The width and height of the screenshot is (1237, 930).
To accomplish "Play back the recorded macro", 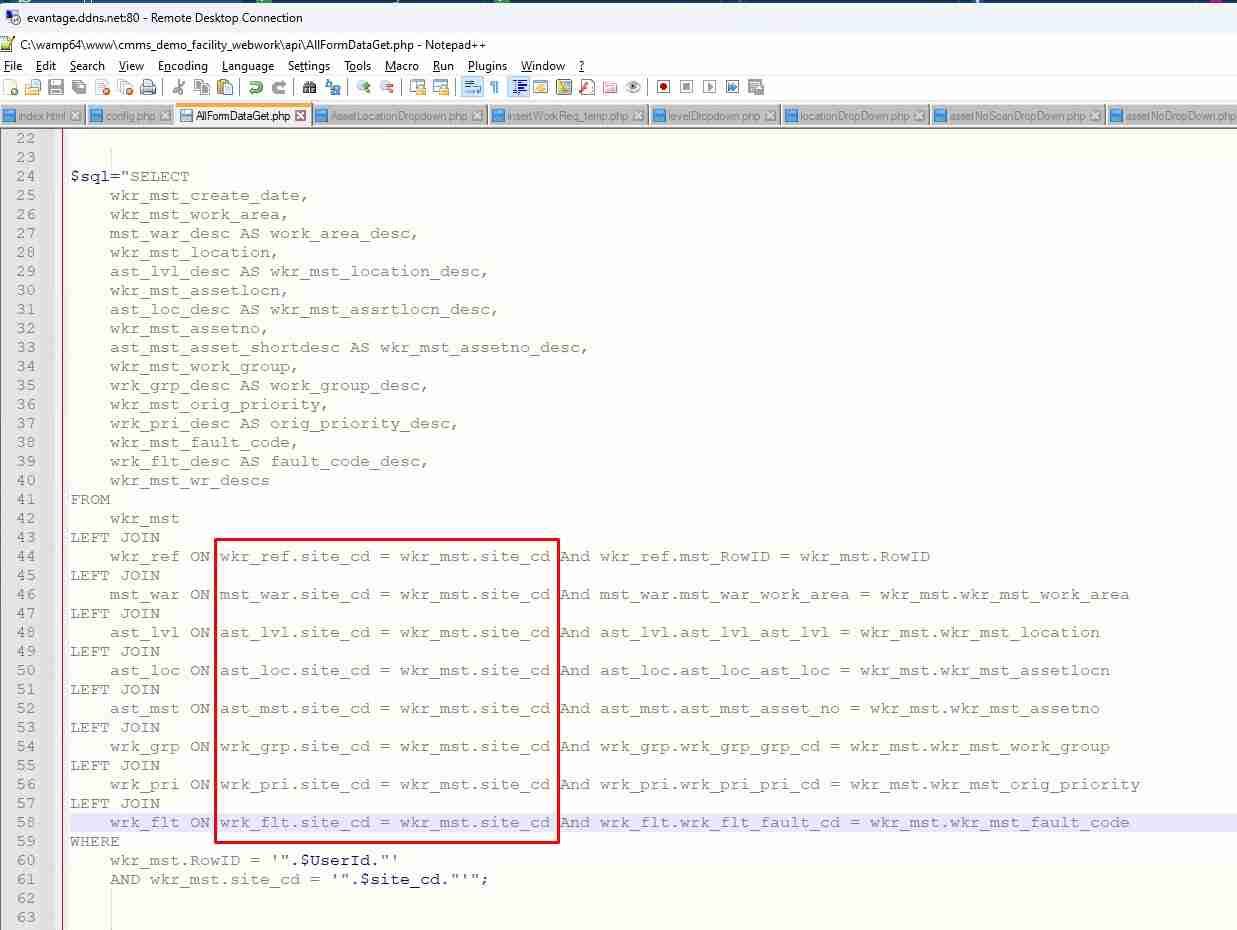I will click(x=709, y=87).
